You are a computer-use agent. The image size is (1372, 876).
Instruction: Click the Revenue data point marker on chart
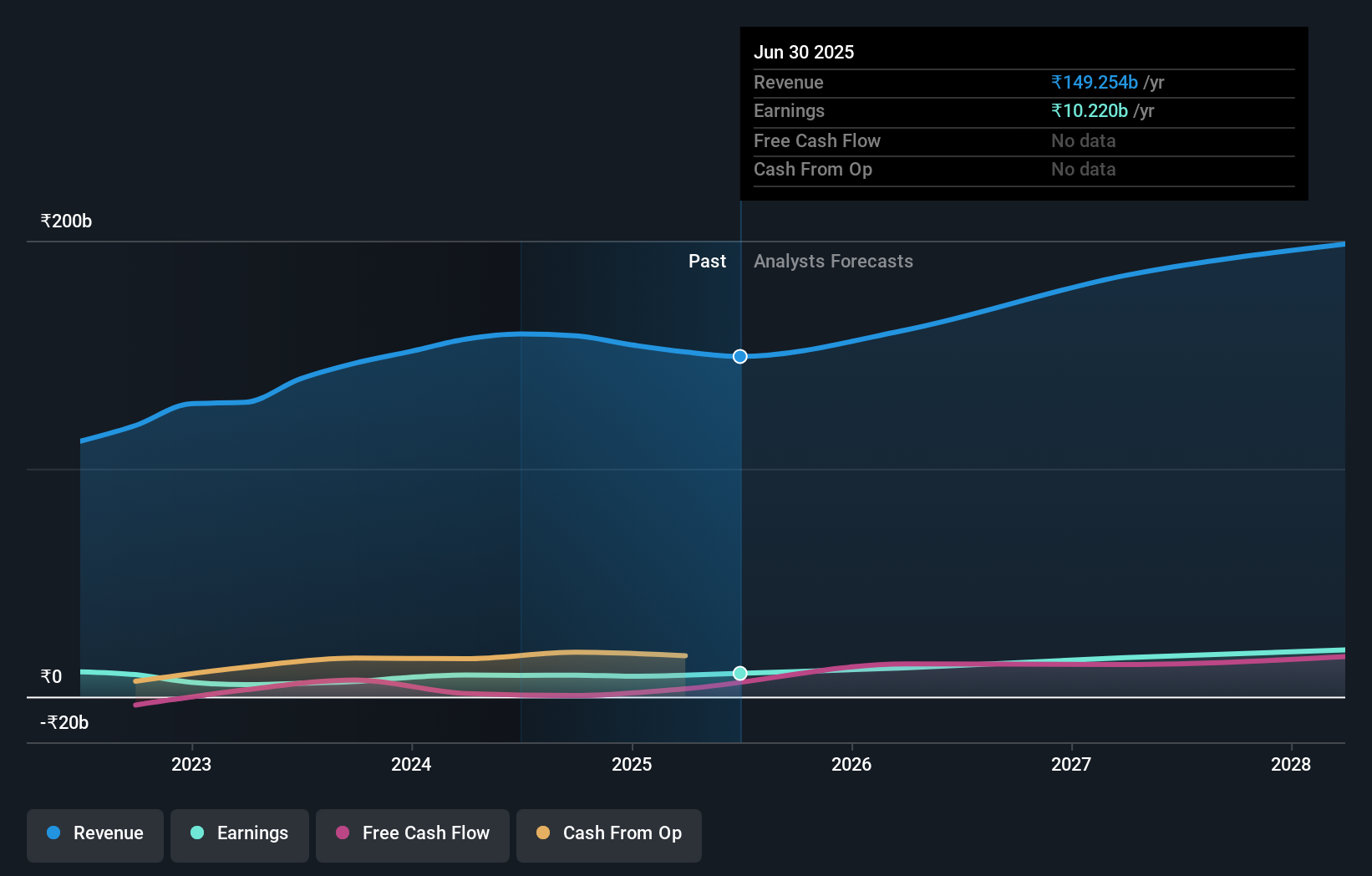[x=739, y=356]
